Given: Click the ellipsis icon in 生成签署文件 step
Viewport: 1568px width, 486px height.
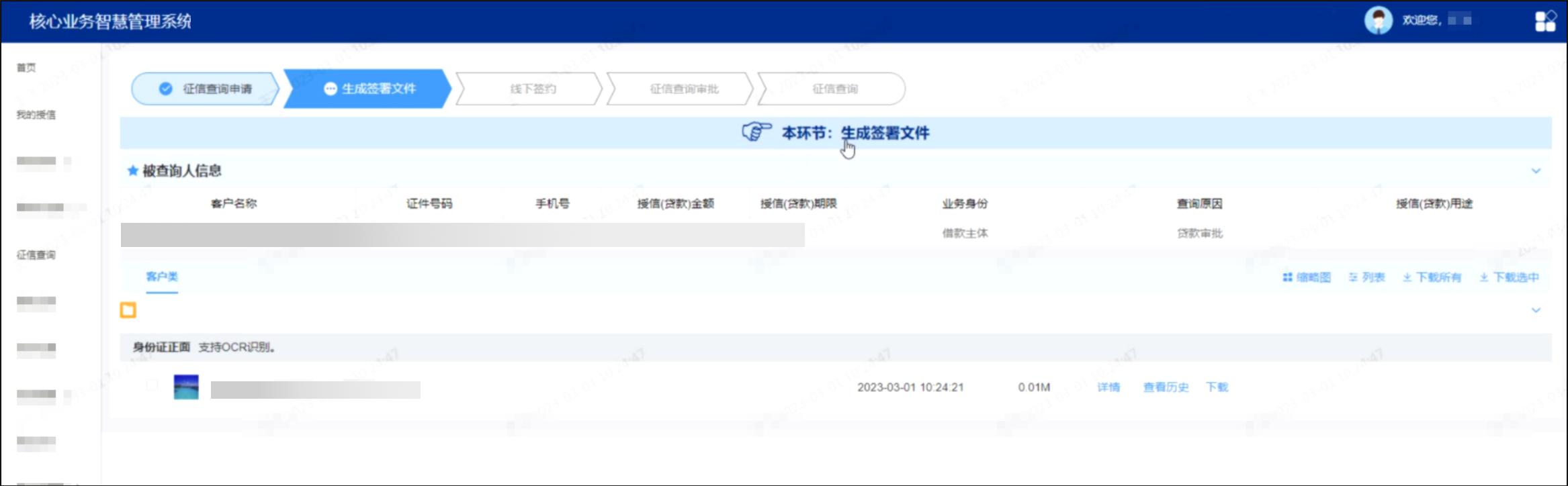Looking at the screenshot, I should tap(330, 89).
